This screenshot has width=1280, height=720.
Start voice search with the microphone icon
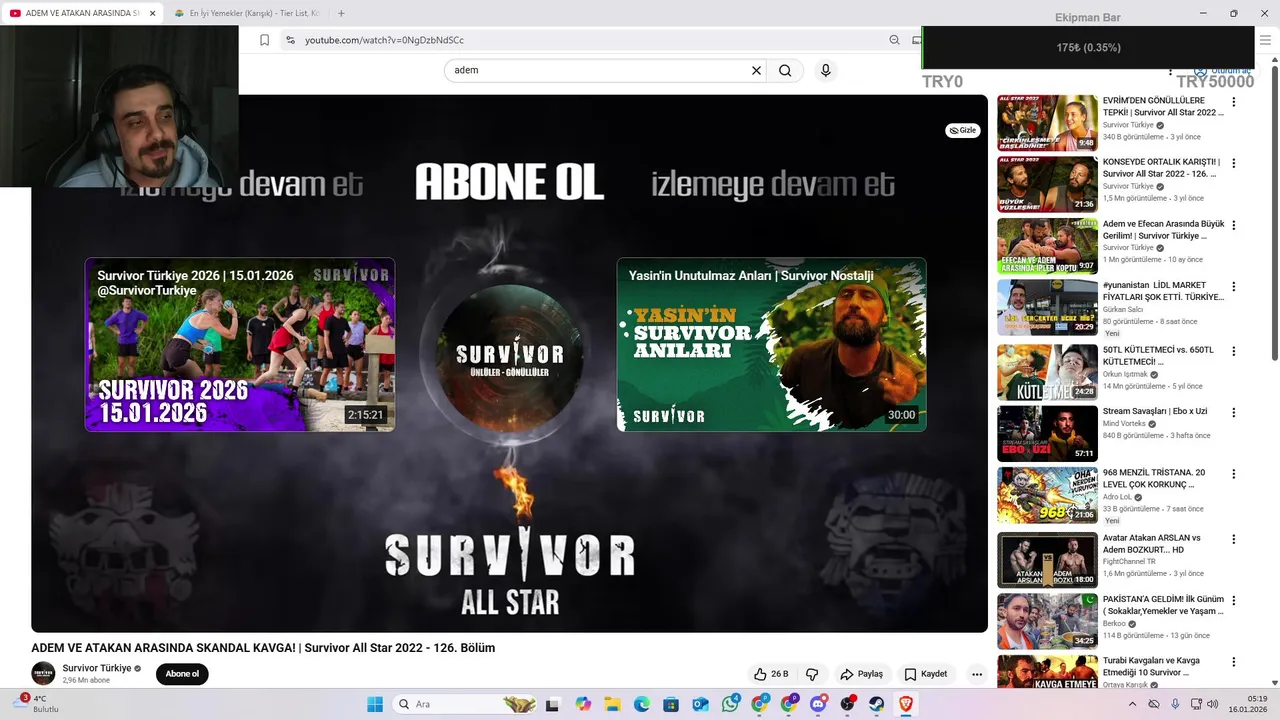pos(825,70)
